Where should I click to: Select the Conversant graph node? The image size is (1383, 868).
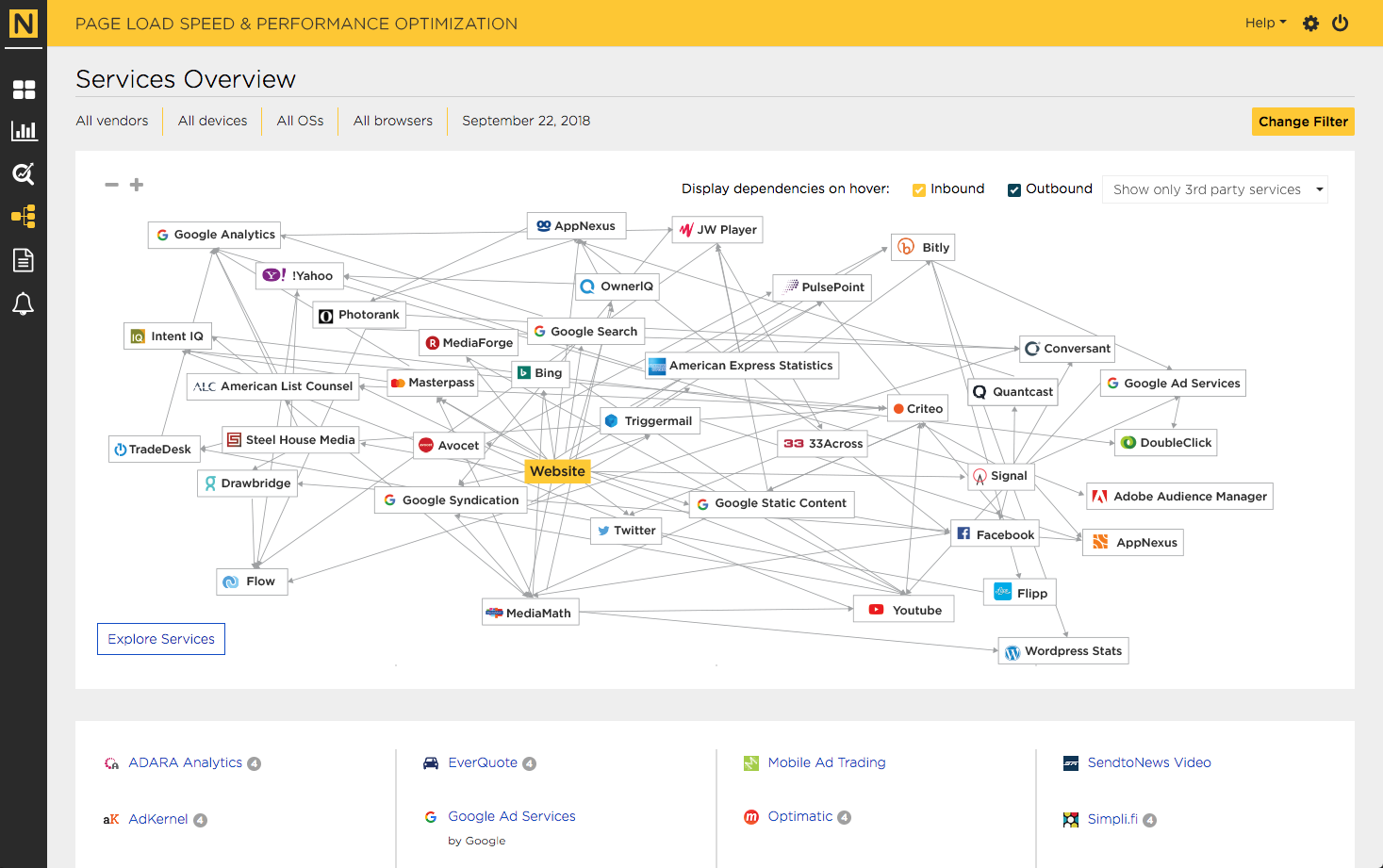tap(1067, 349)
